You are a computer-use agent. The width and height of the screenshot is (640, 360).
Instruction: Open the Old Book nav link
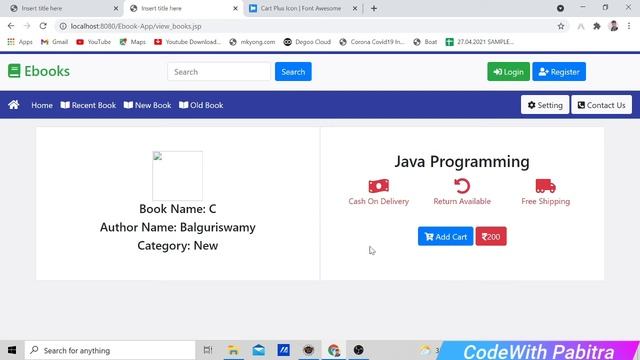coord(201,105)
